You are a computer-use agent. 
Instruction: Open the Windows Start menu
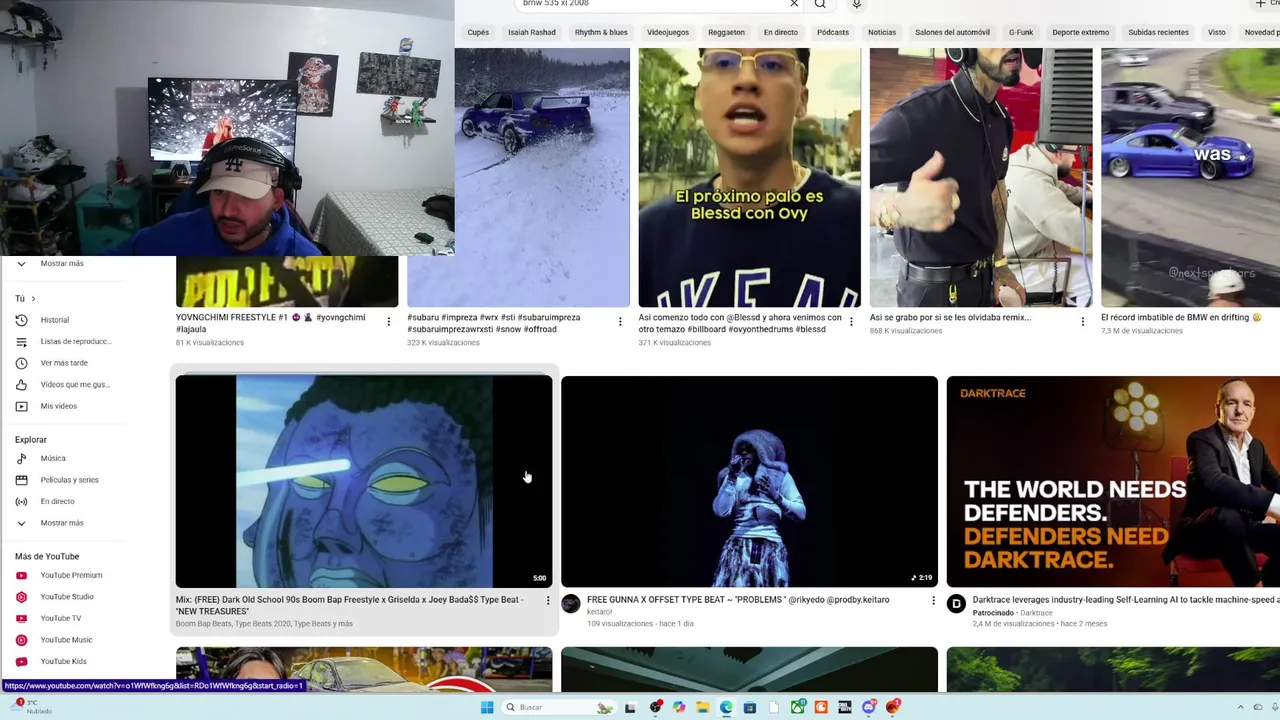[487, 707]
